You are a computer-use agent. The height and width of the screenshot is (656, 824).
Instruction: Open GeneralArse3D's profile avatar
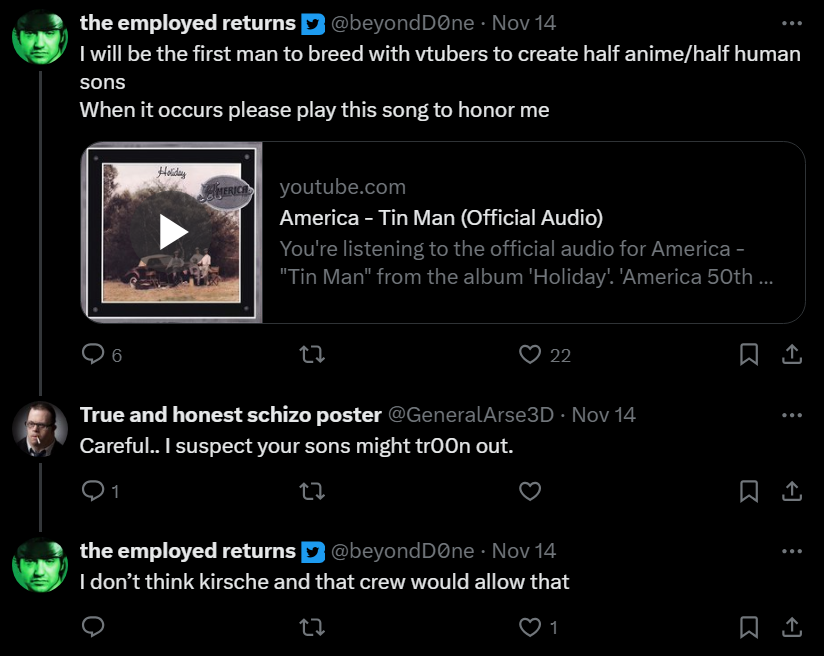(x=40, y=430)
